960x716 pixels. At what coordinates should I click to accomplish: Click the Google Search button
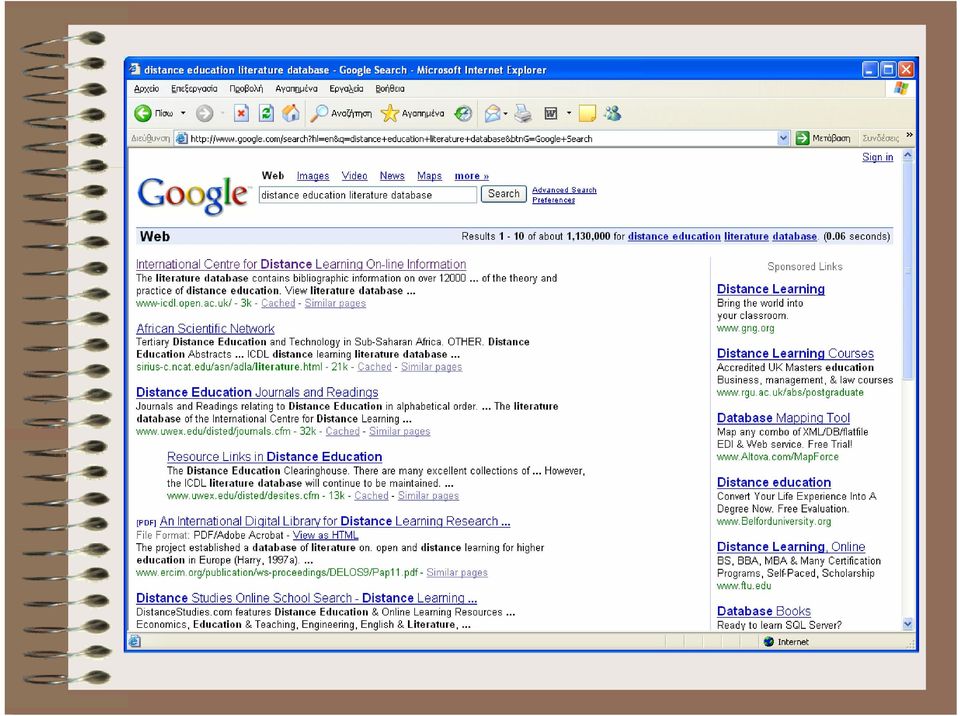[x=503, y=194]
